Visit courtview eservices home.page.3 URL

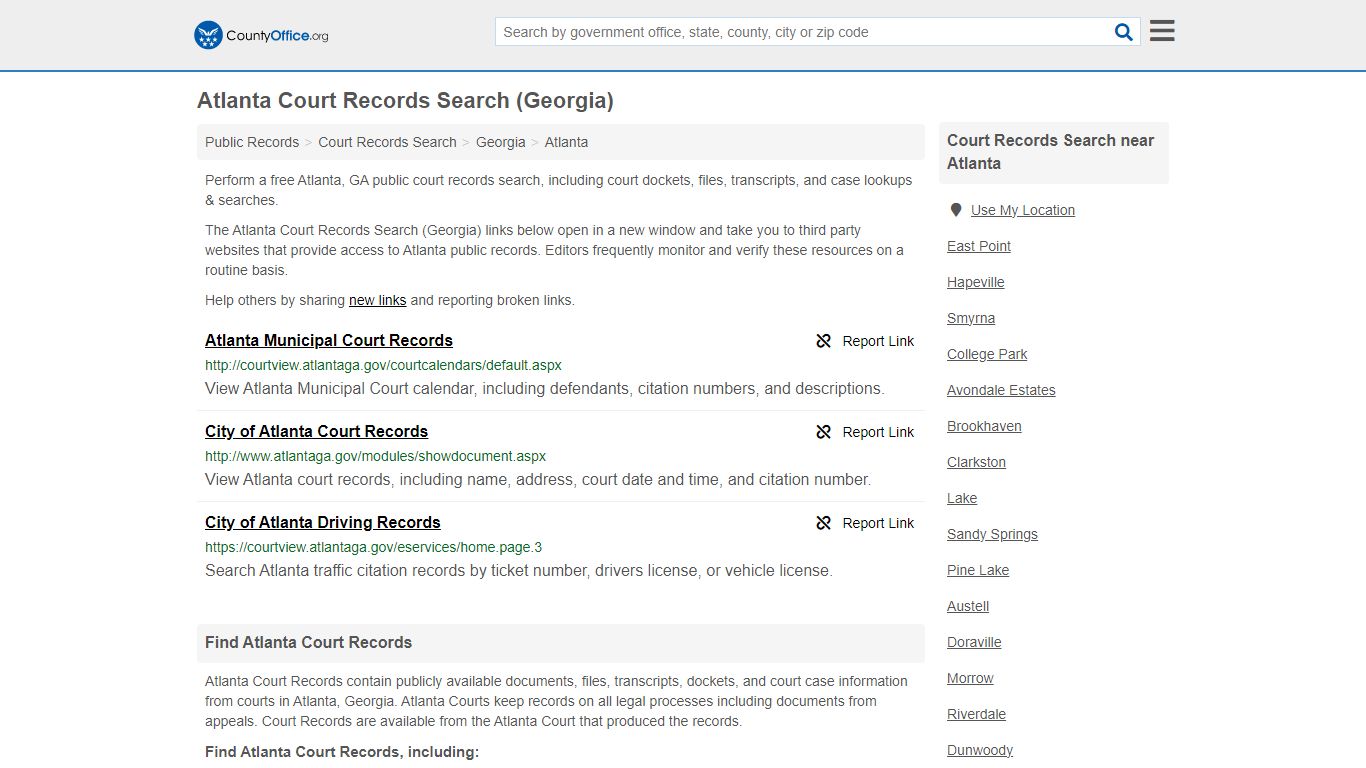(x=373, y=547)
